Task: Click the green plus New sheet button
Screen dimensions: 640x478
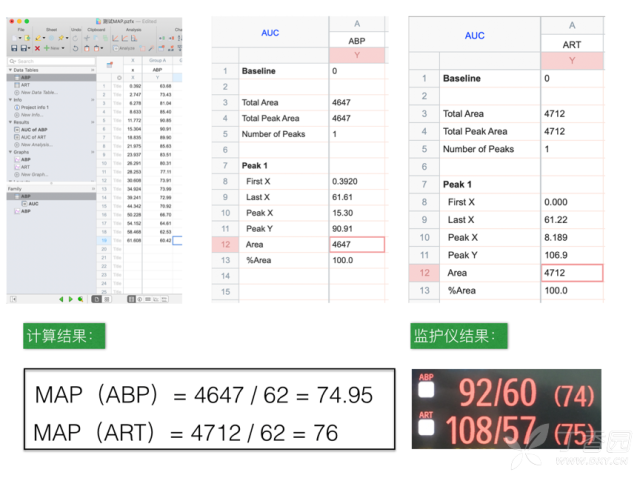Action: [x=47, y=48]
